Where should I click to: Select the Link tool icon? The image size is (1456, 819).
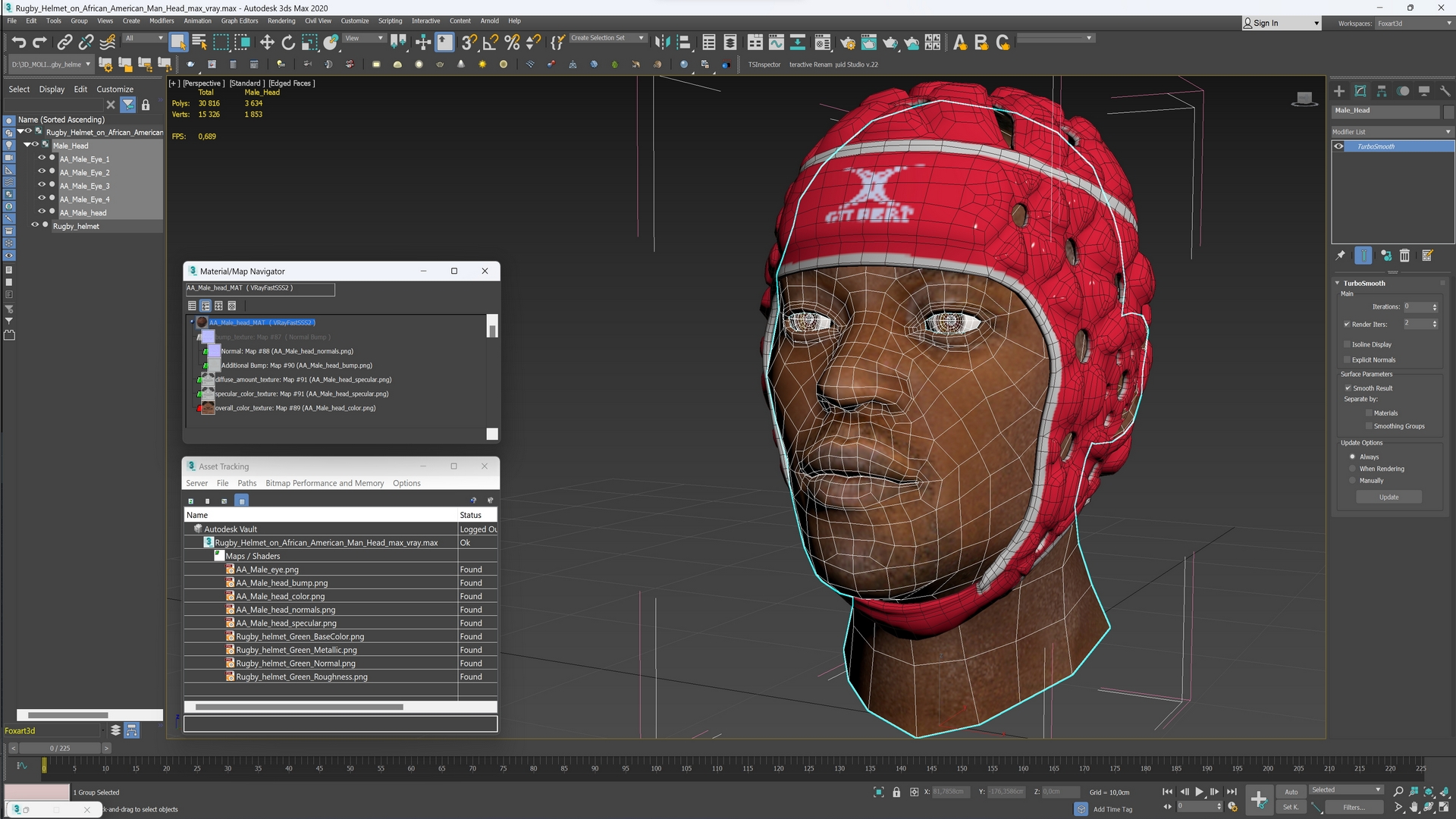coord(65,42)
